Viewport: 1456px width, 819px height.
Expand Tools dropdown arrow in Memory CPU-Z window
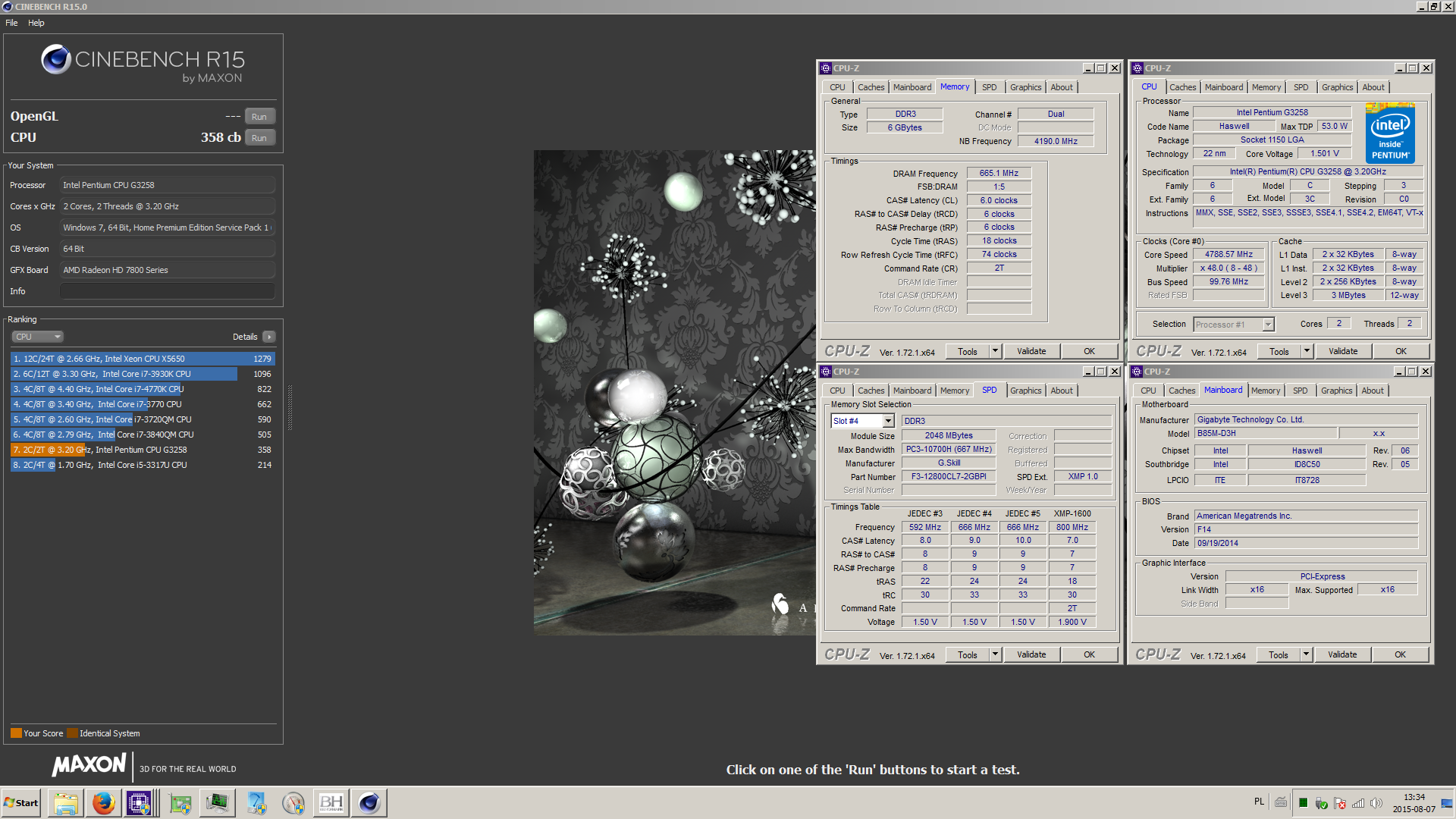pyautogui.click(x=995, y=351)
